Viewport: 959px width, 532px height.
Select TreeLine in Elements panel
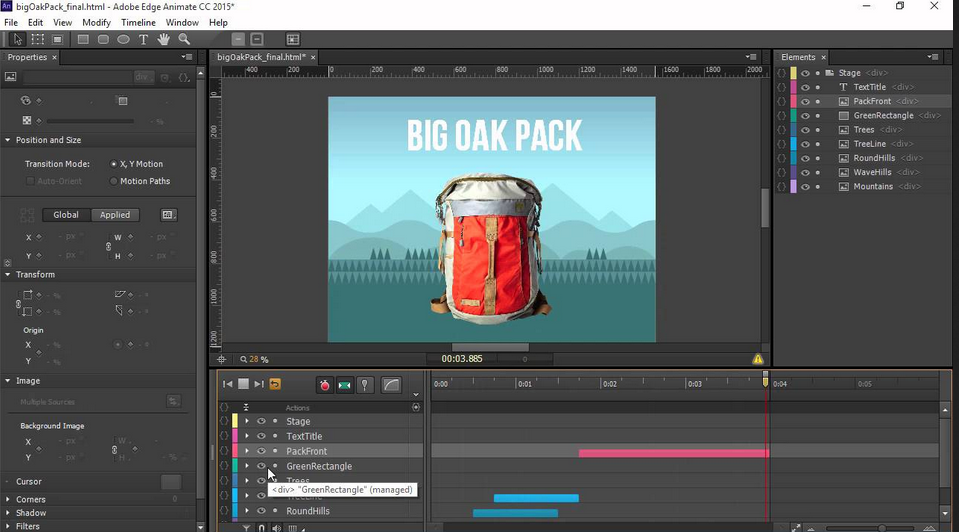869,144
